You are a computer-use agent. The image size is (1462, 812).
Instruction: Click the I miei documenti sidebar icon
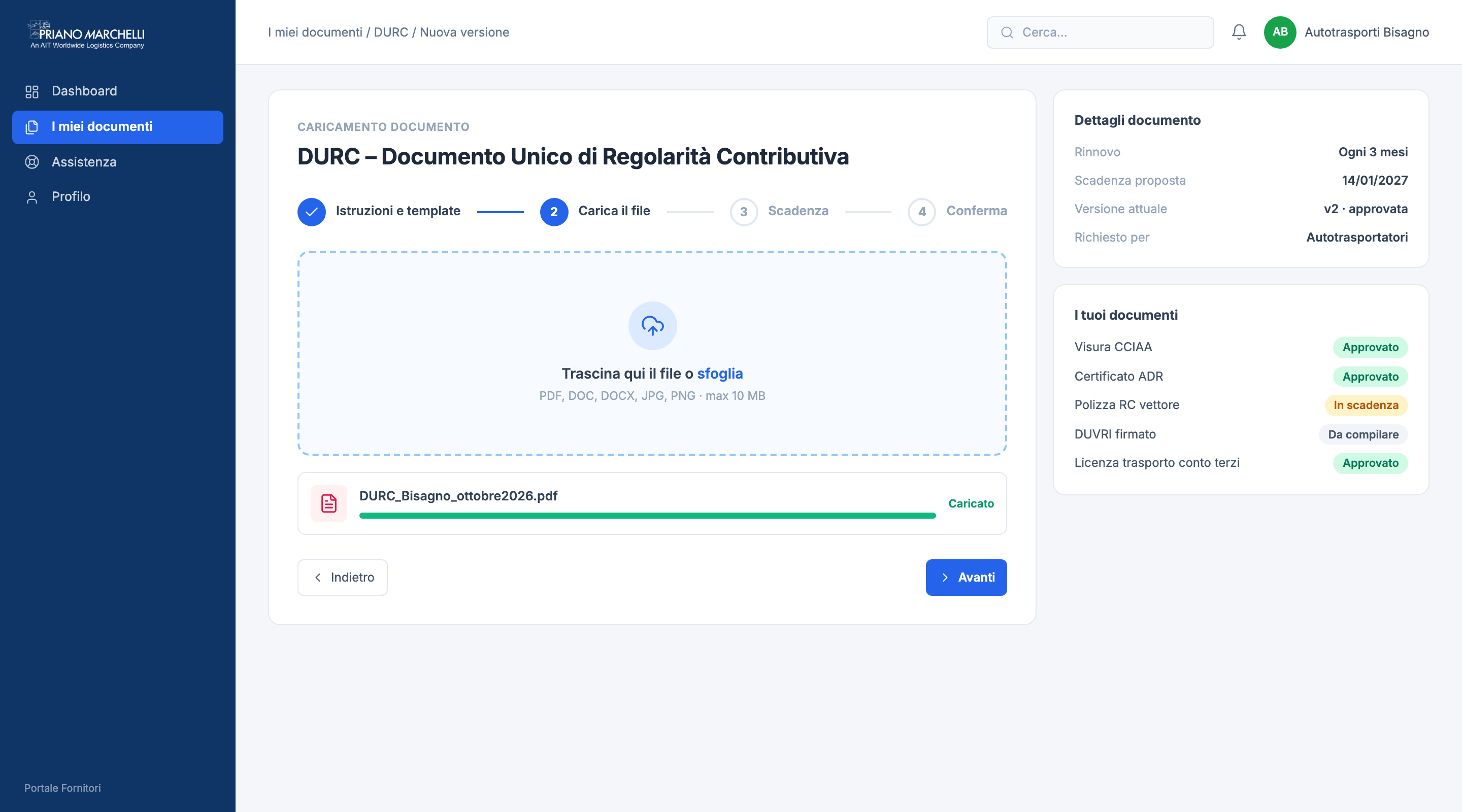pos(32,127)
